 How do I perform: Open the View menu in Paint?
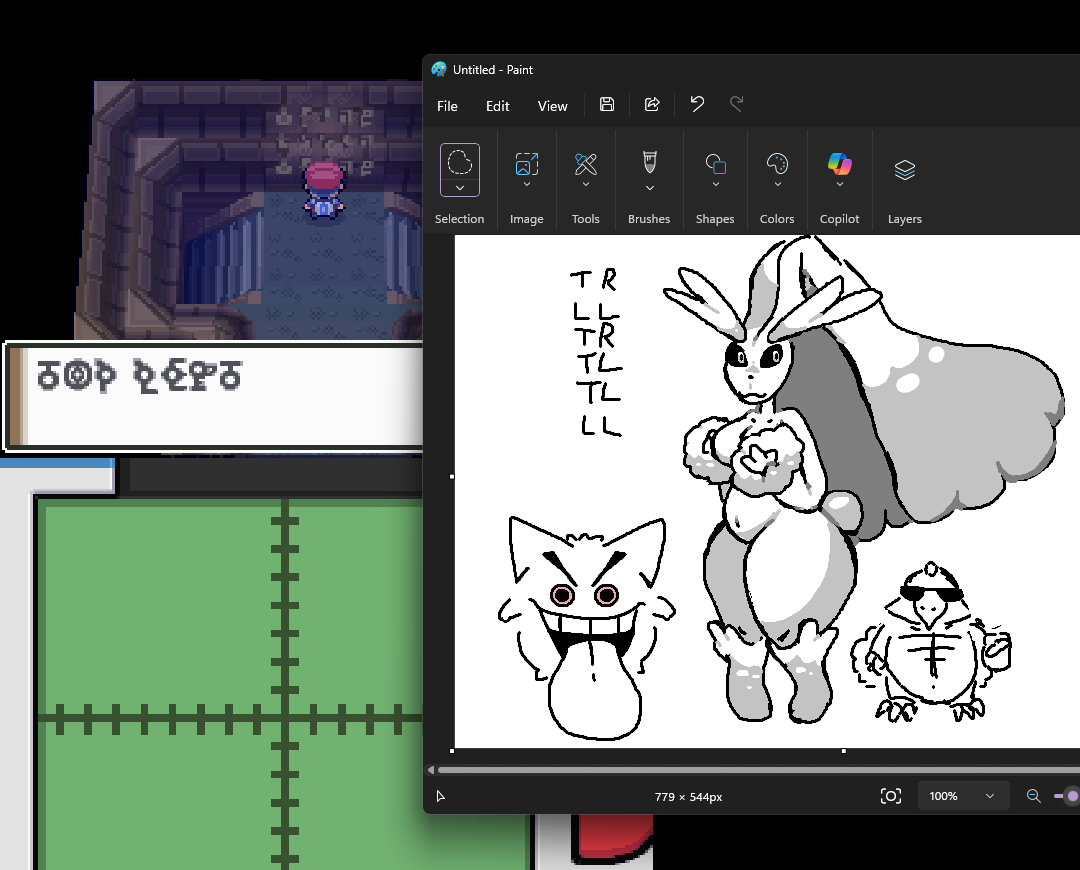[x=552, y=106]
